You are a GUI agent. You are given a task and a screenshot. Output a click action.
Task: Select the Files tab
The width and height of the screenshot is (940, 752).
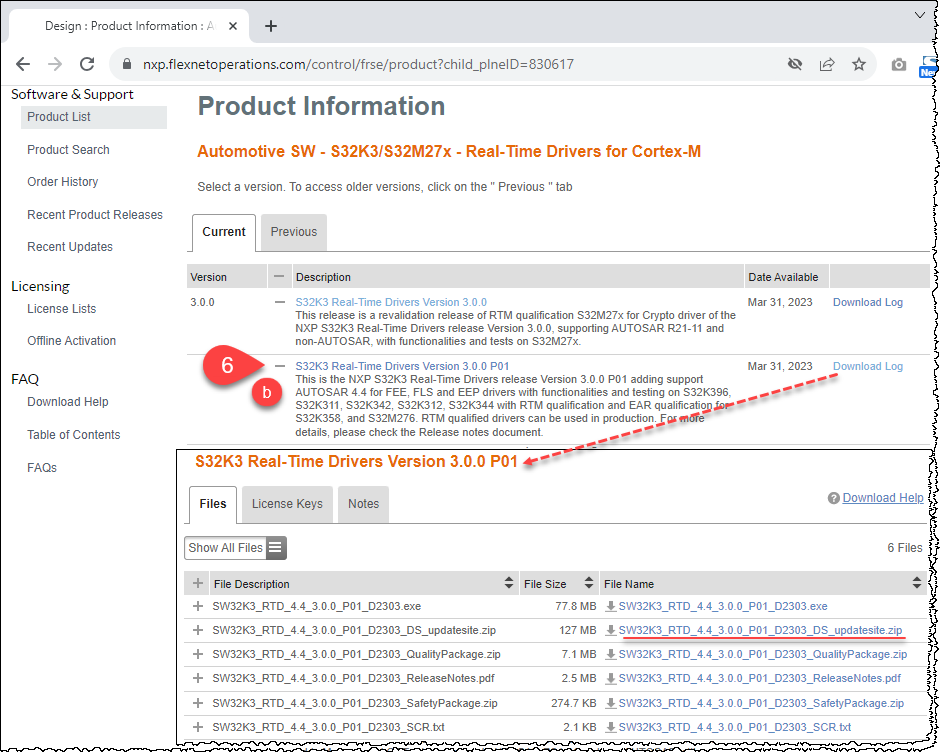(213, 504)
